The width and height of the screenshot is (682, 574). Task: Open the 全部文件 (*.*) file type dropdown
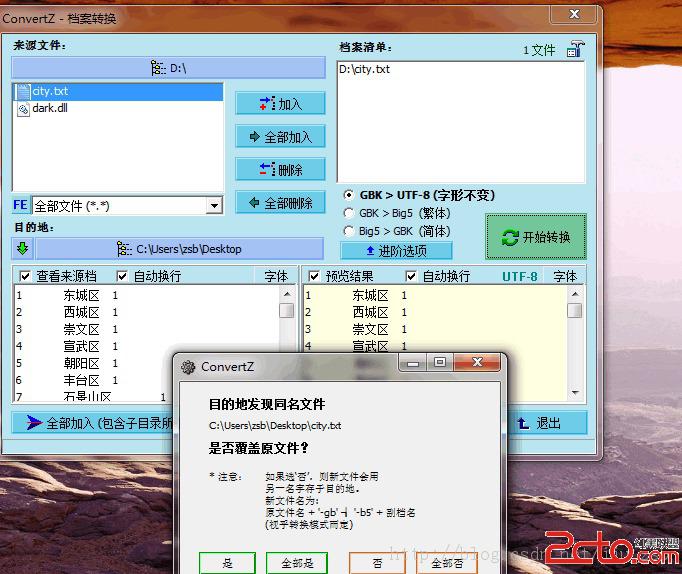point(214,205)
